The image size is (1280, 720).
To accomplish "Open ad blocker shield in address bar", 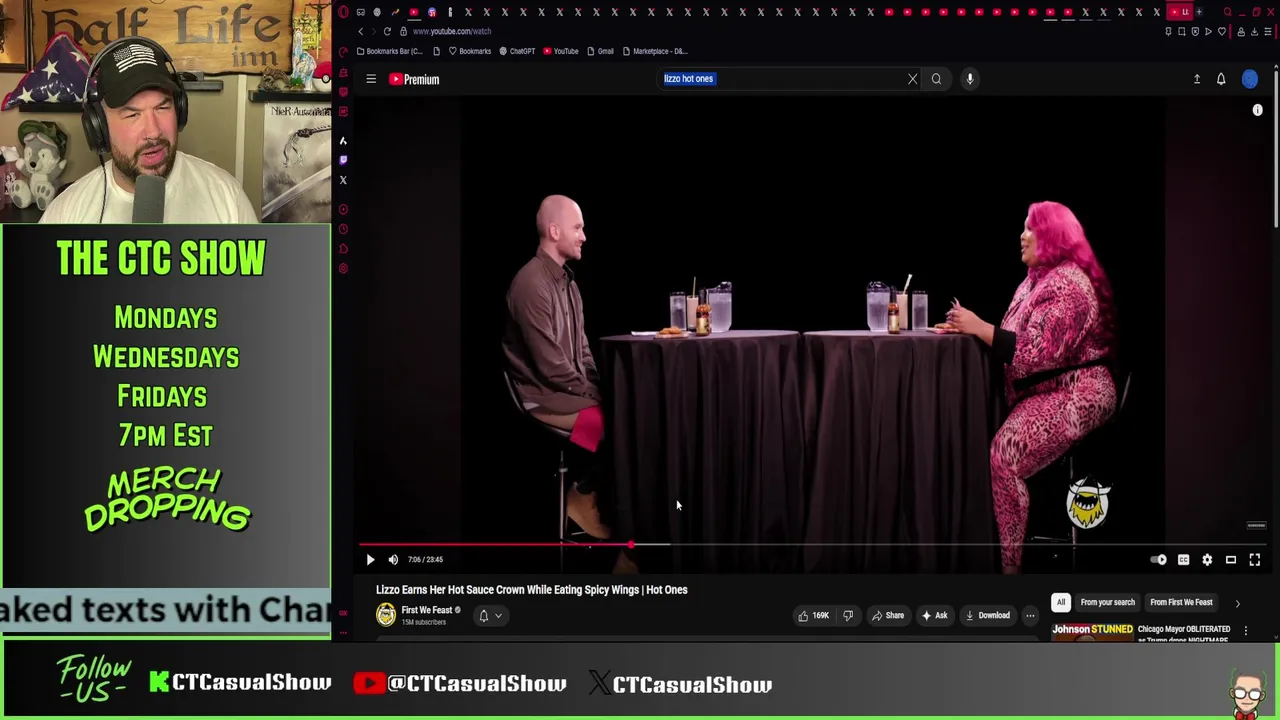I will 1195,31.
